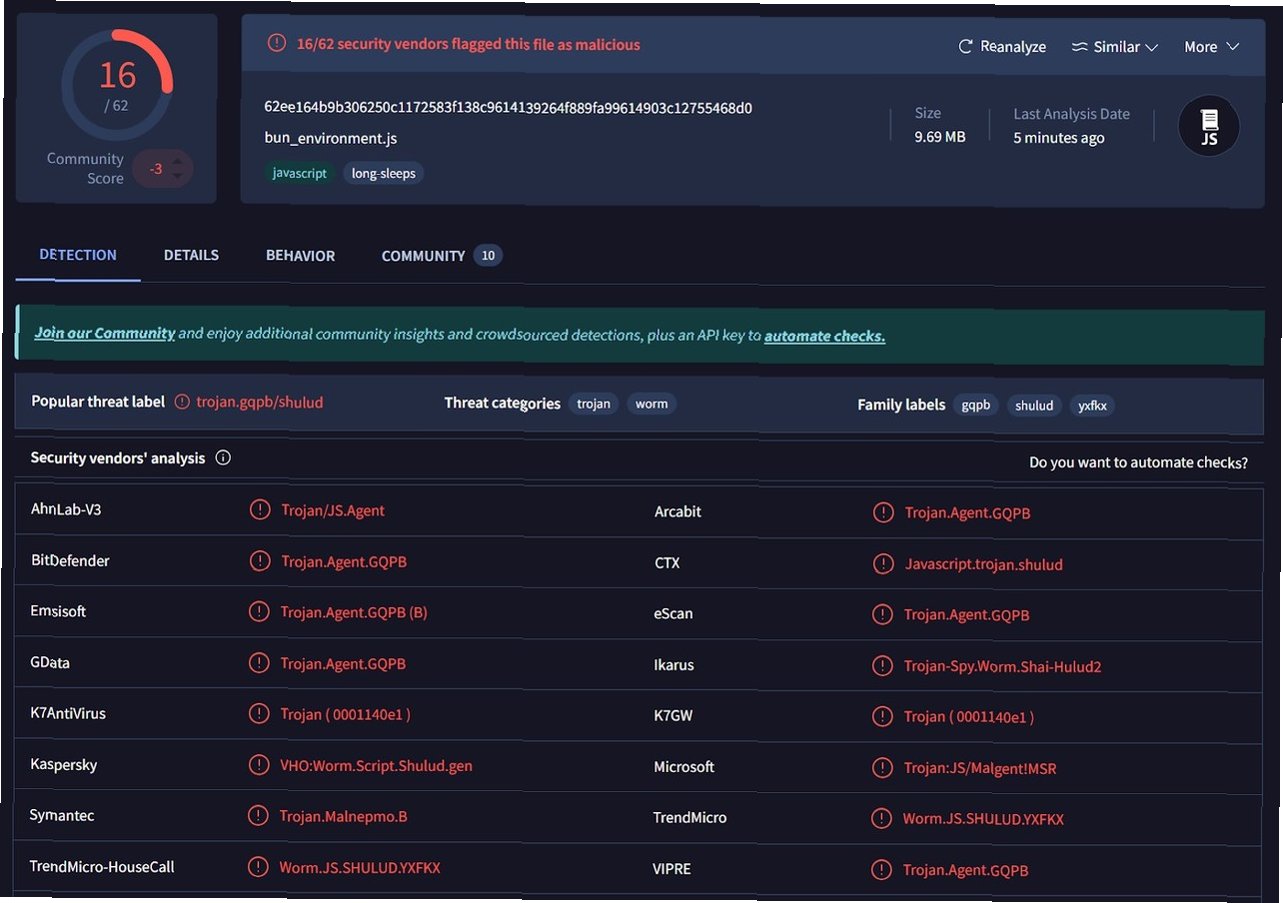Click the TrendMicro Worm.JS.SHULUD.YXFKX result

click(x=983, y=819)
